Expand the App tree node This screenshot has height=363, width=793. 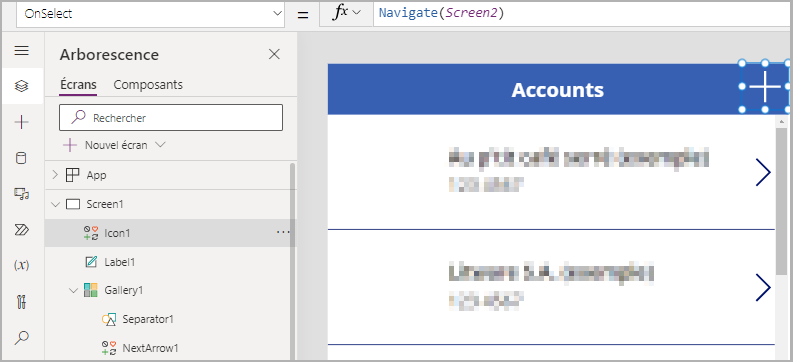(55, 175)
